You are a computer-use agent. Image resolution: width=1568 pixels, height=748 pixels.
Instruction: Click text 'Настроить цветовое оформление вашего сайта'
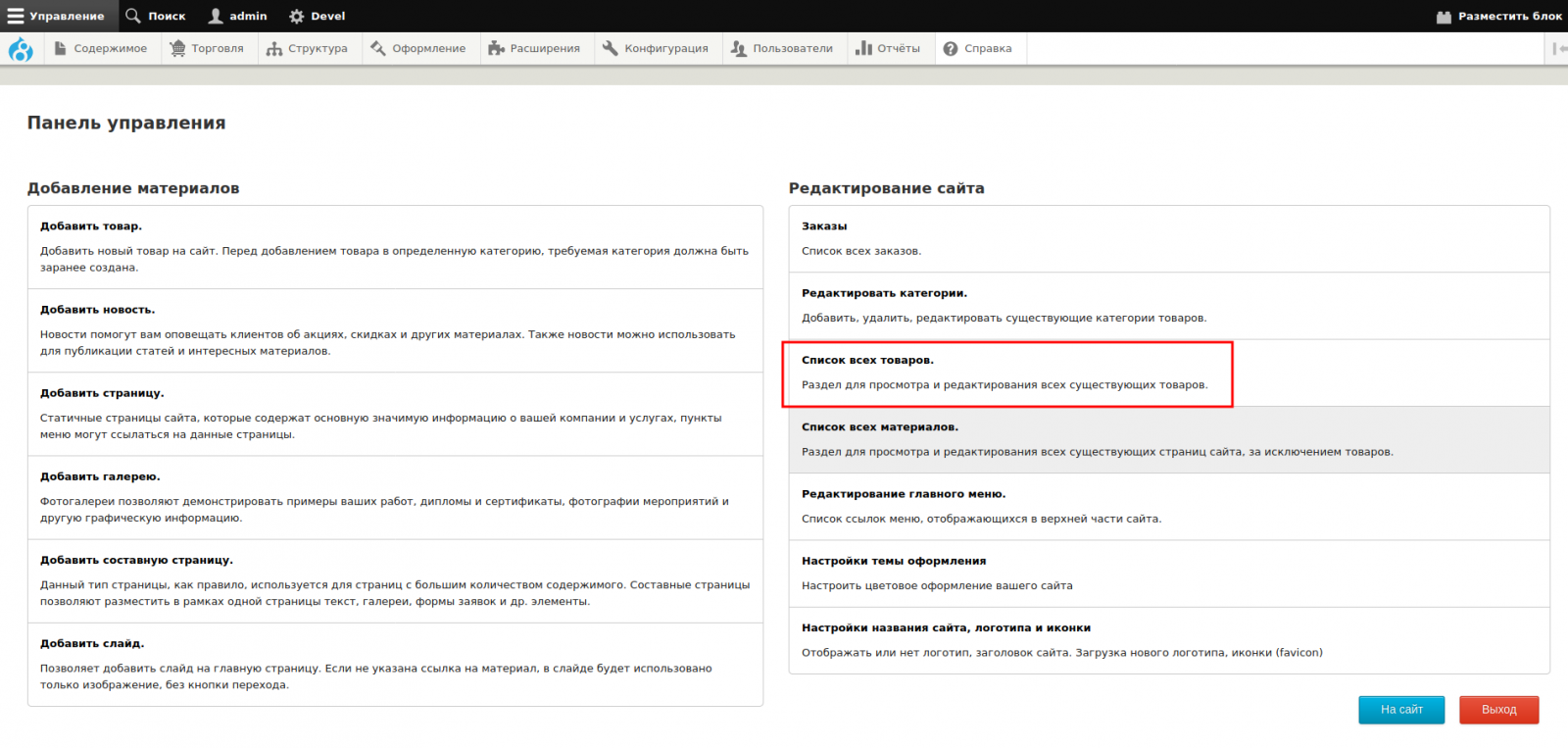pos(937,586)
